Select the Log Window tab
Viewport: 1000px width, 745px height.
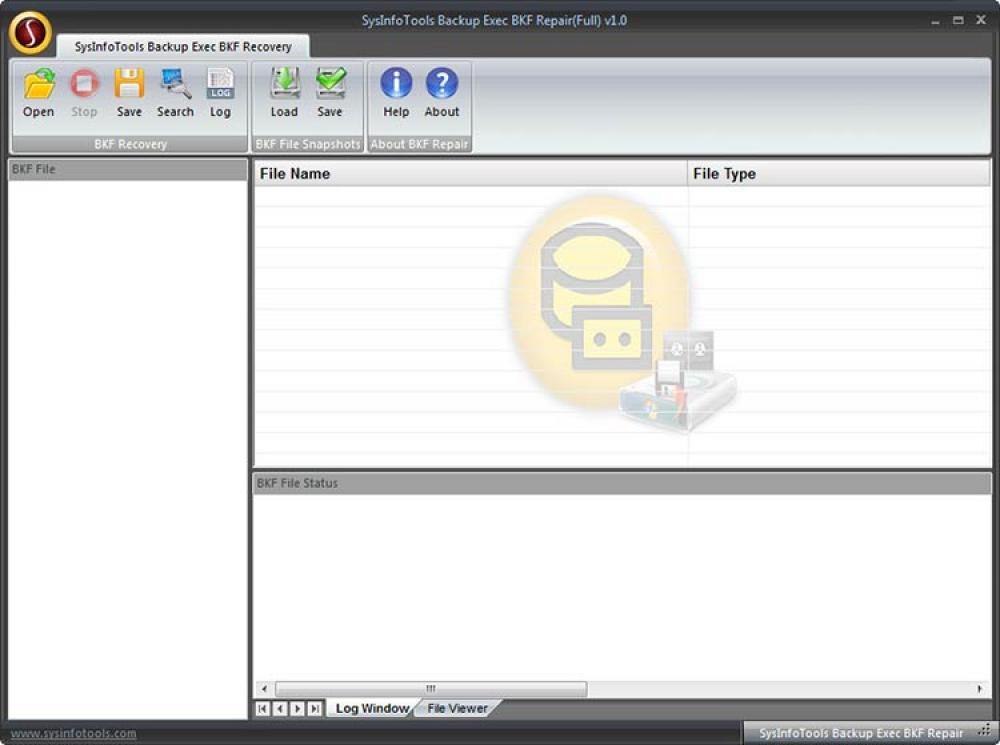tap(371, 708)
